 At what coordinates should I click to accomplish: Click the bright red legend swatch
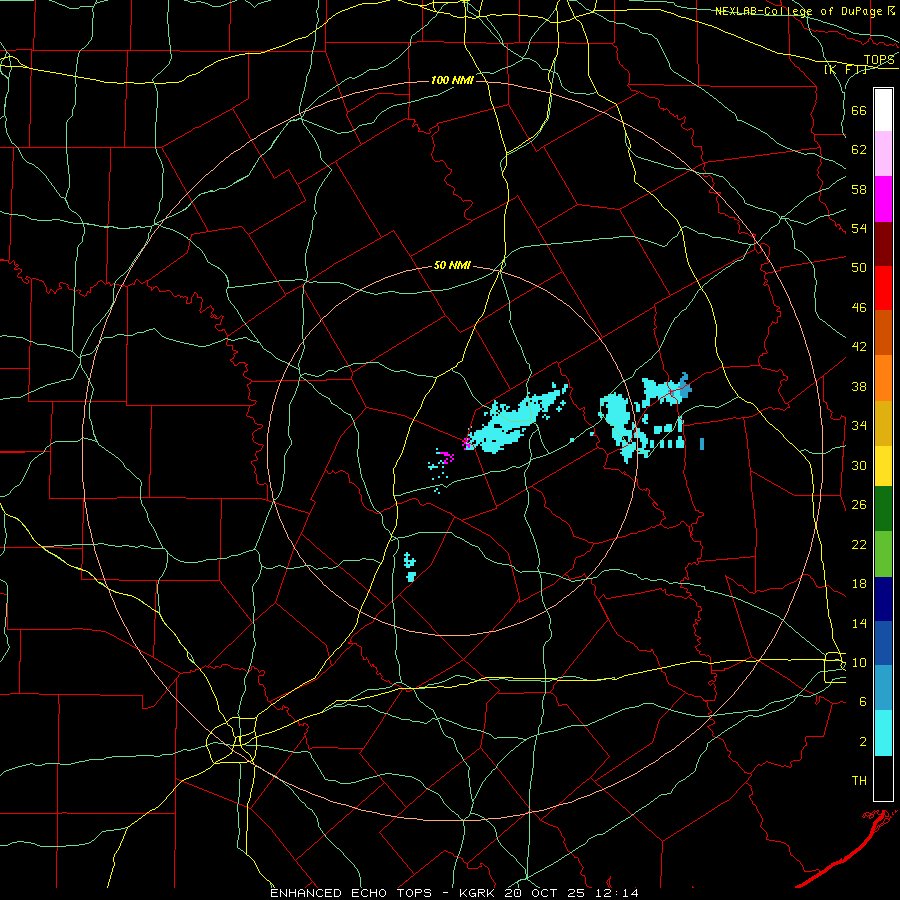click(x=883, y=288)
